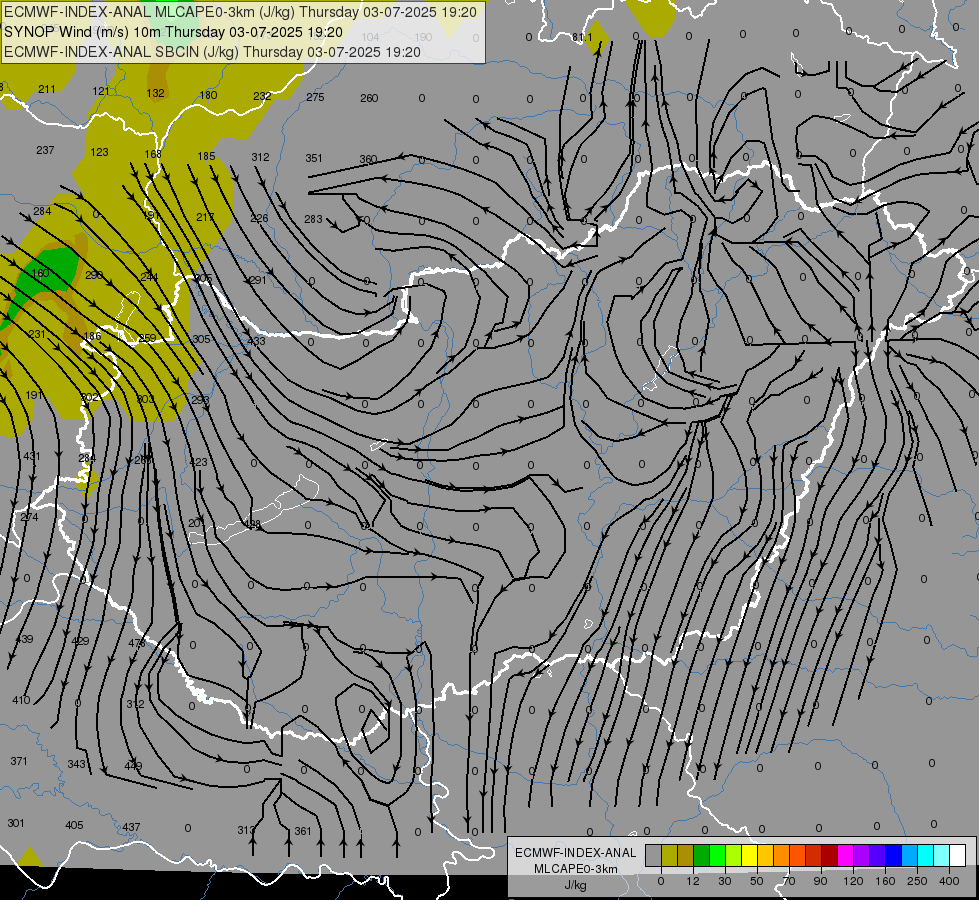This screenshot has width=979, height=900.
Task: Click the J/kg unit label in the legend
Action: click(x=576, y=885)
